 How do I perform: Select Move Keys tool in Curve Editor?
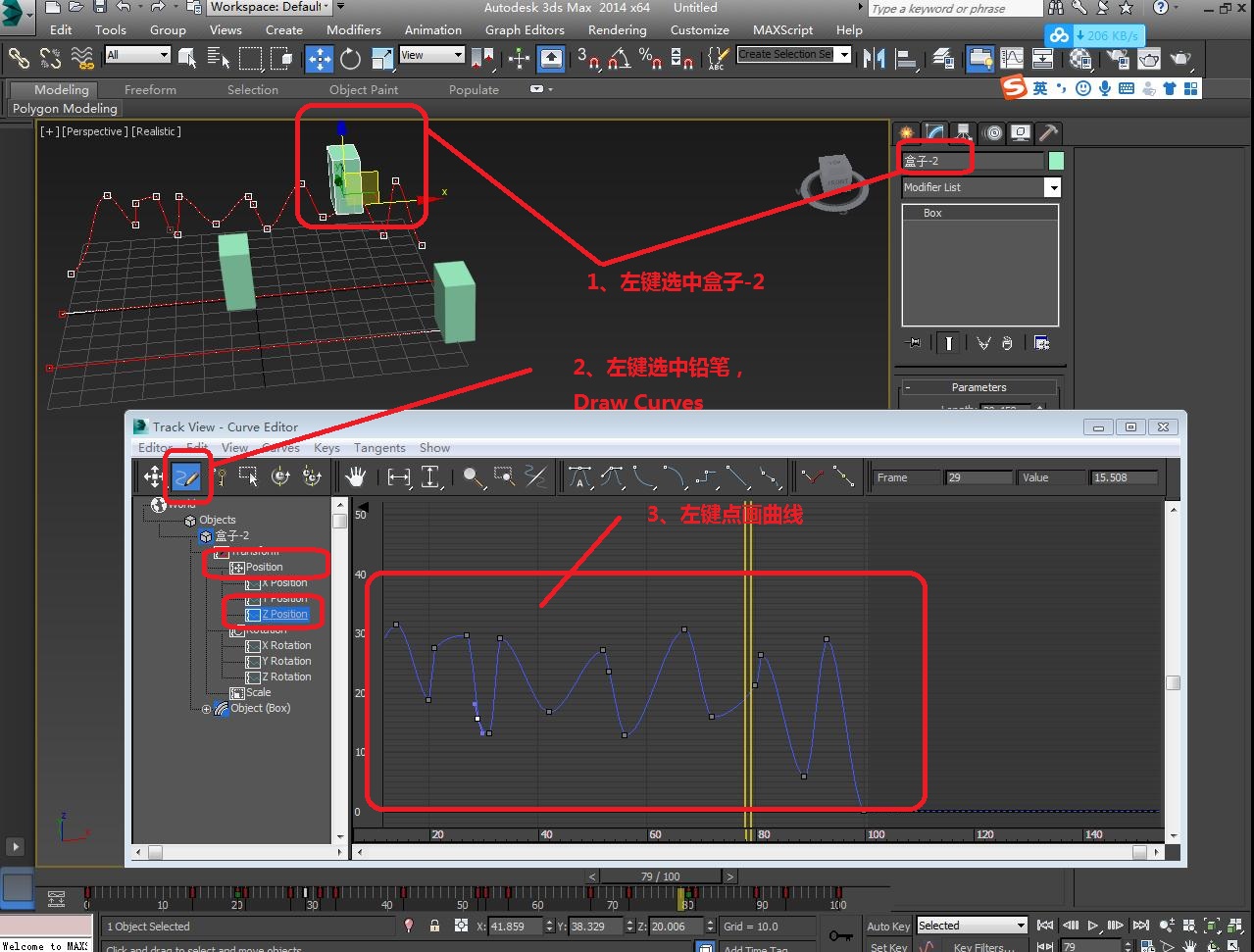[153, 477]
